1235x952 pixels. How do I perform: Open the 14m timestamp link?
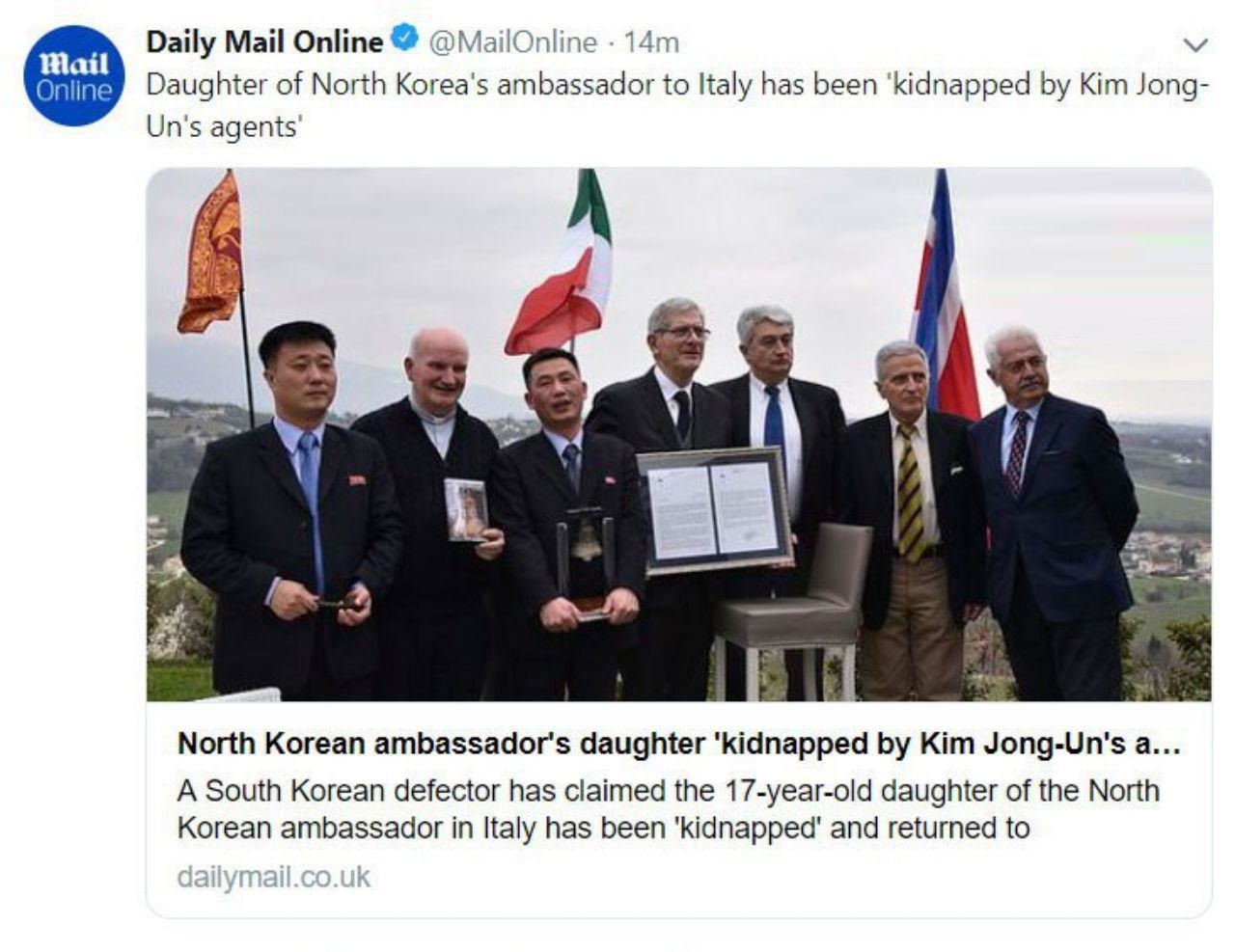651,42
